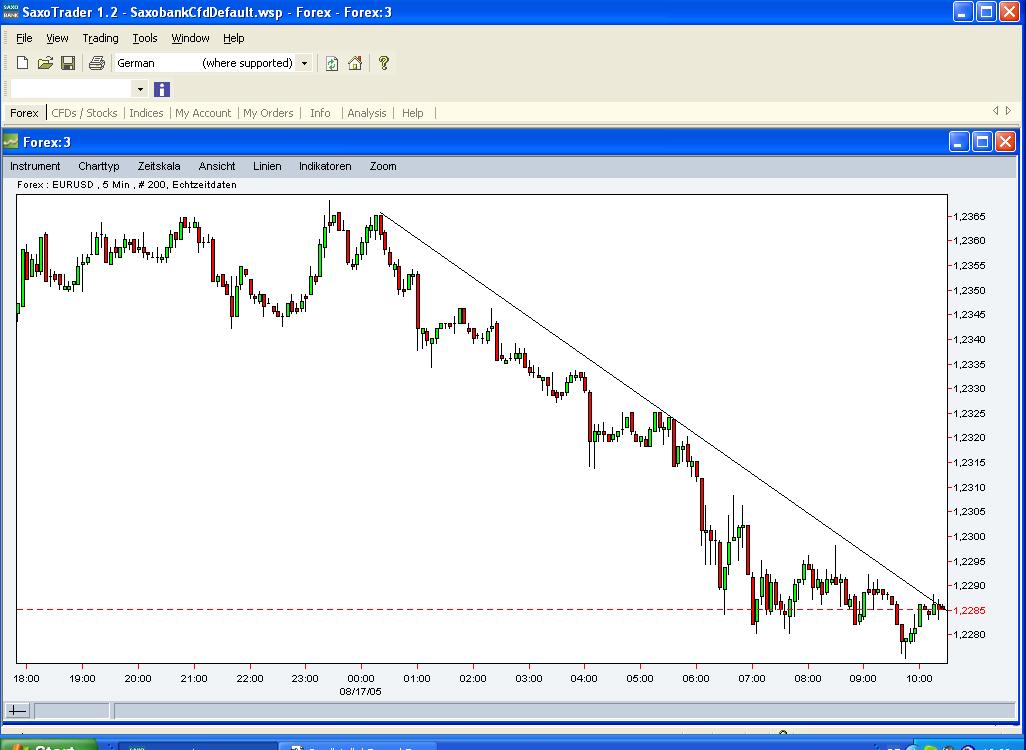Minimize the Forex:3 chart window
1026x750 pixels.
coord(959,141)
